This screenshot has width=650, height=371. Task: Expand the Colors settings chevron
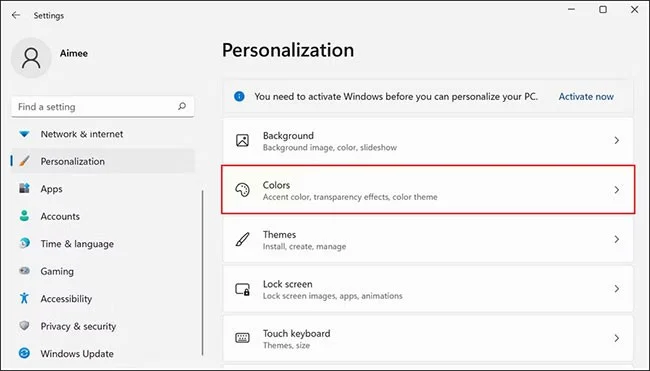click(617, 190)
